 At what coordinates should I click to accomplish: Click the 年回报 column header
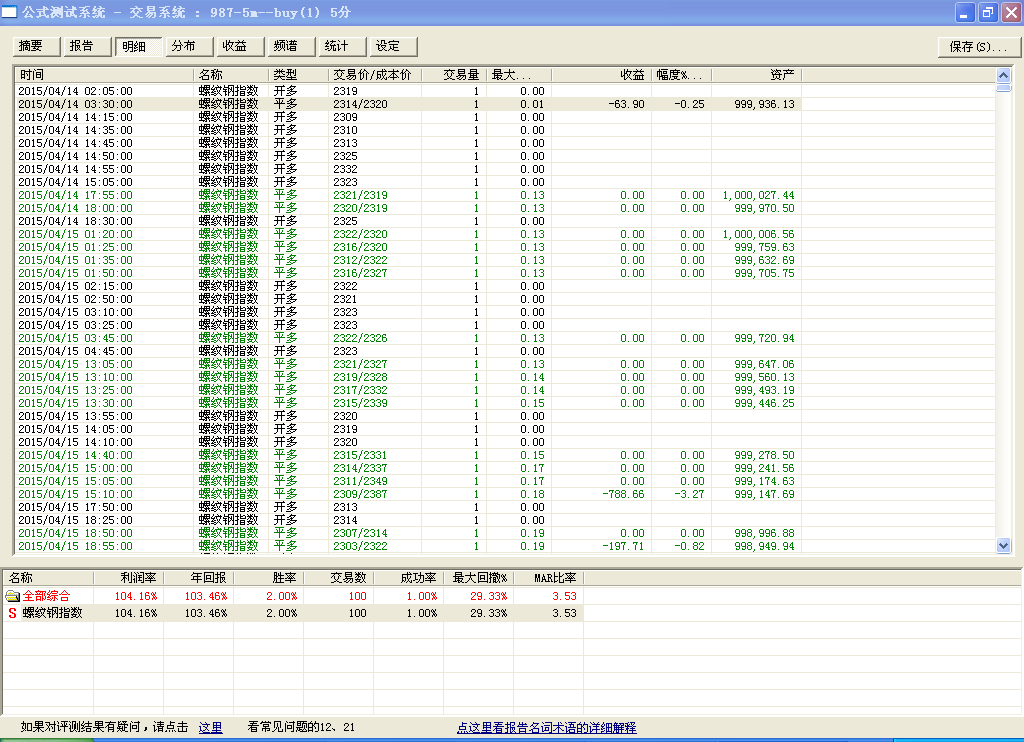pos(199,577)
